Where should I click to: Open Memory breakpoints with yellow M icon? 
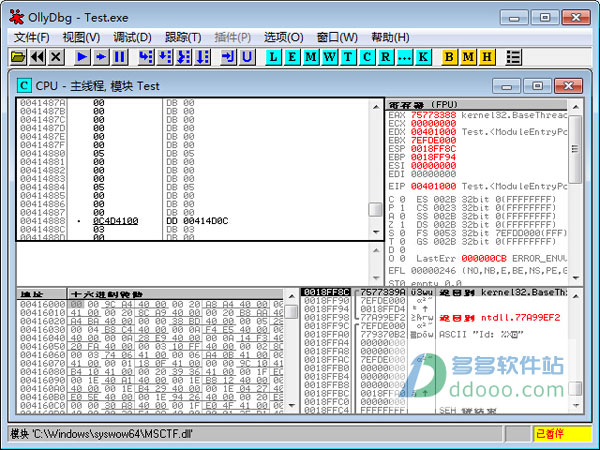tap(468, 57)
